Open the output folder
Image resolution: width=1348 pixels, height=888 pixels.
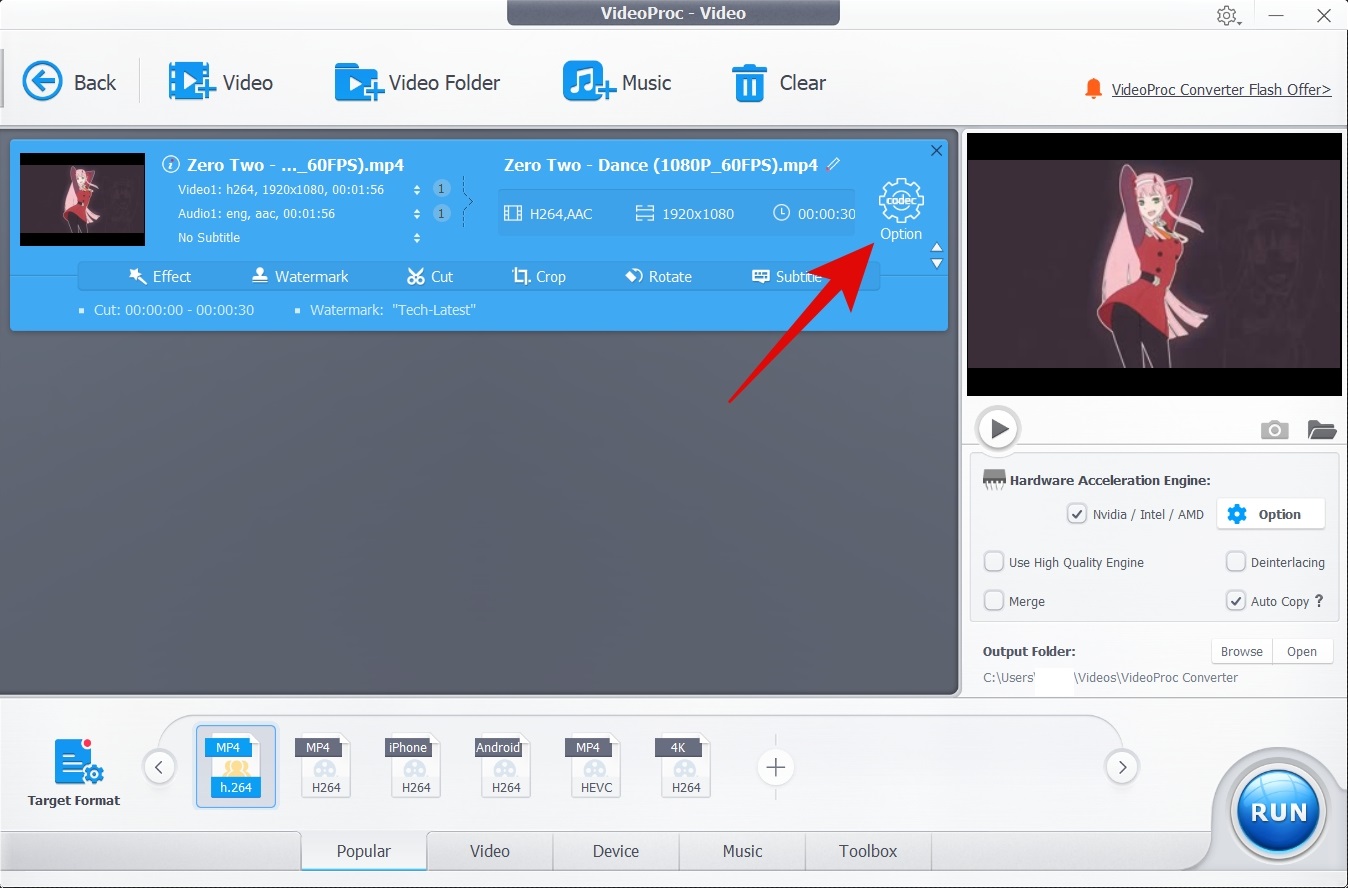(x=1302, y=651)
